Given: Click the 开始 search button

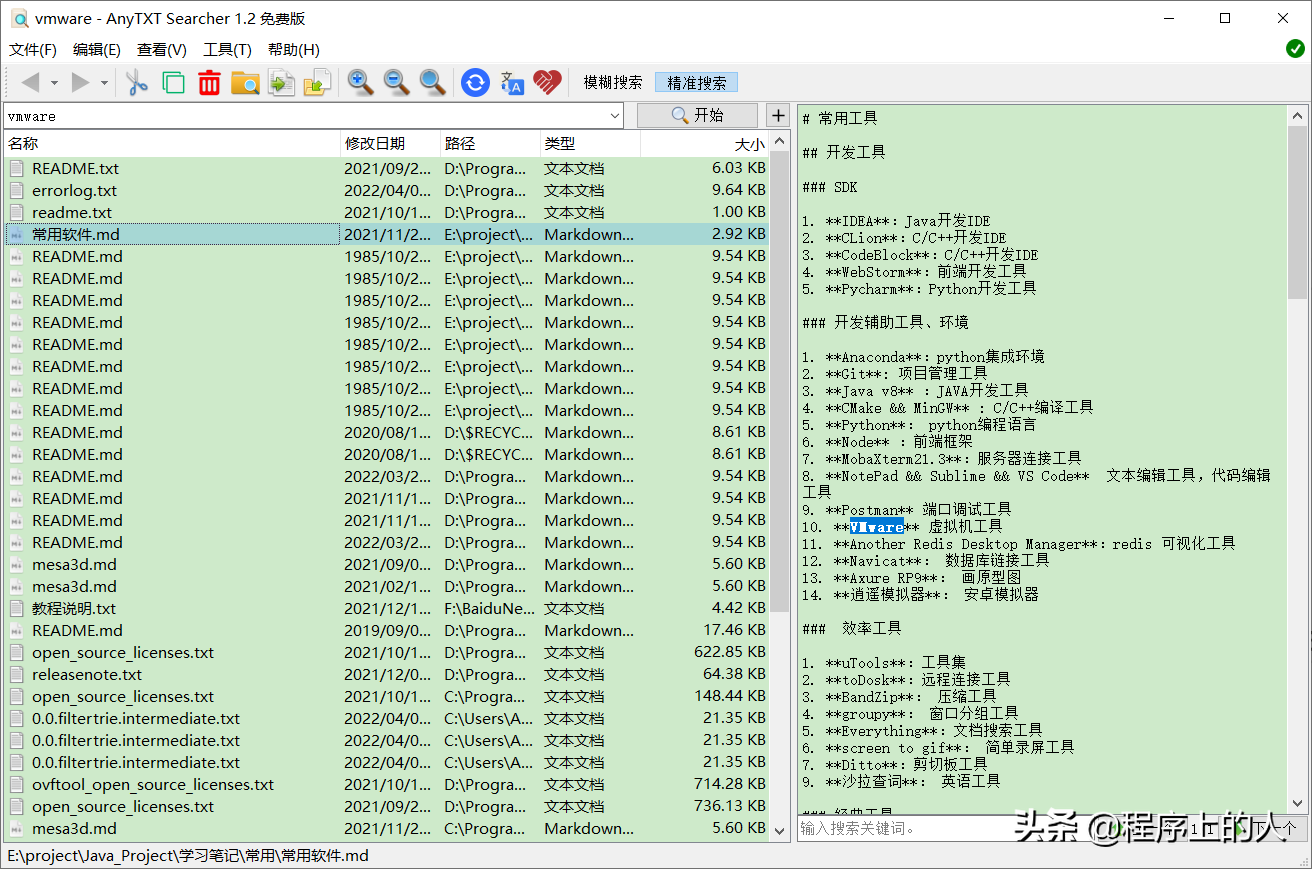Looking at the screenshot, I should pyautogui.click(x=698, y=115).
